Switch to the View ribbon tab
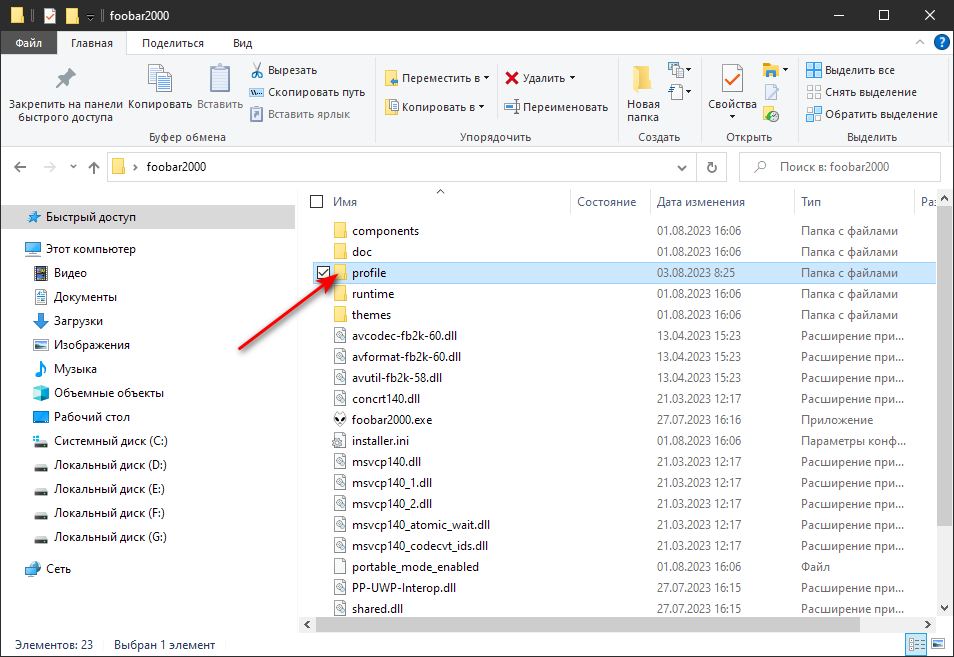The image size is (954, 657). [242, 43]
